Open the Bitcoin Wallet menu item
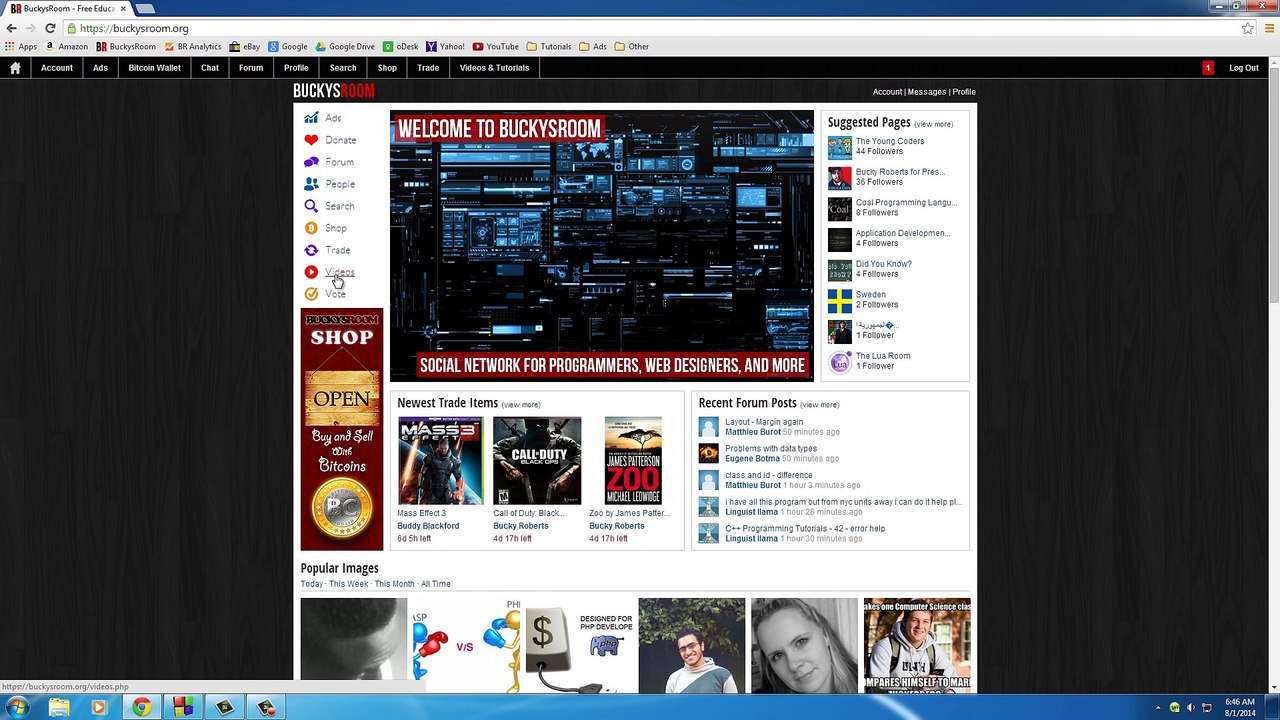The height and width of the screenshot is (720, 1280). [x=154, y=68]
